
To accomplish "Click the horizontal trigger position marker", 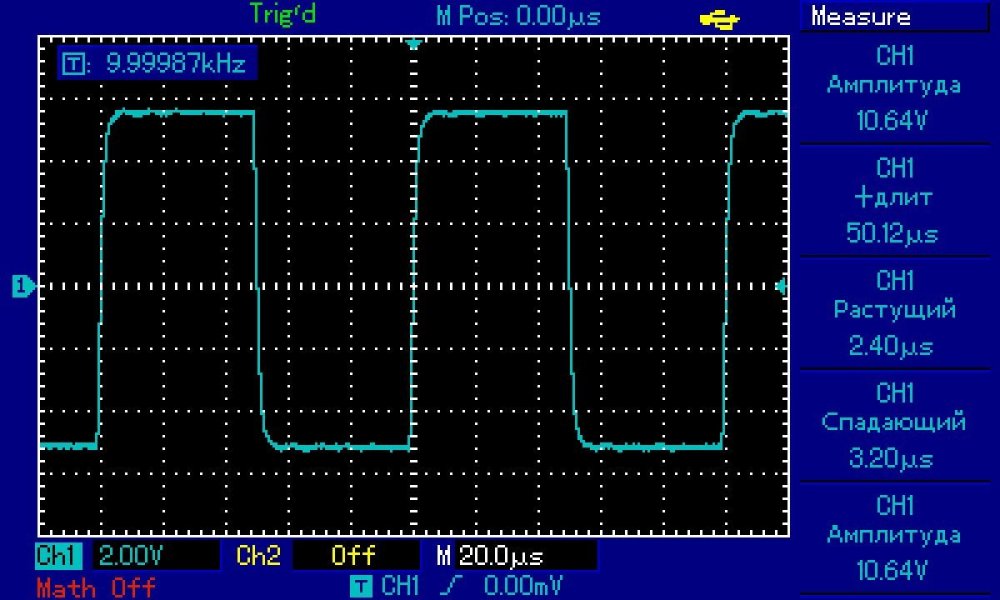I will pos(413,45).
